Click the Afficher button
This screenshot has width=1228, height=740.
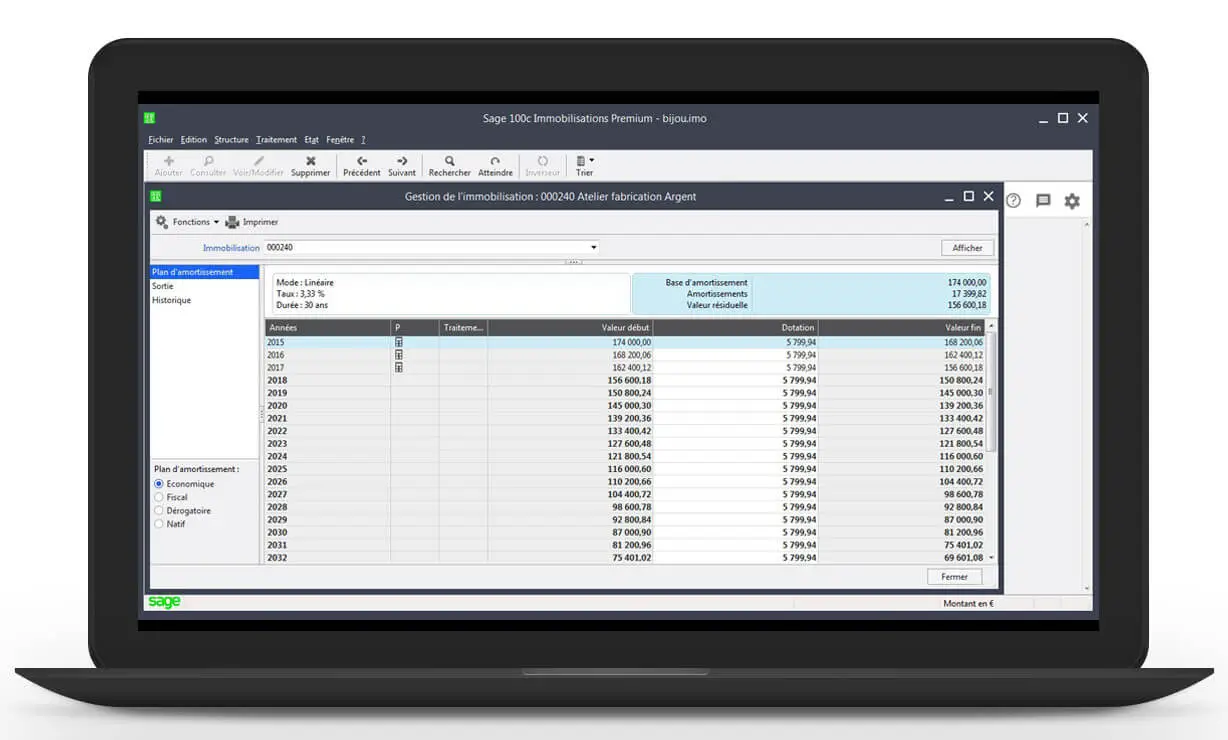[966, 248]
